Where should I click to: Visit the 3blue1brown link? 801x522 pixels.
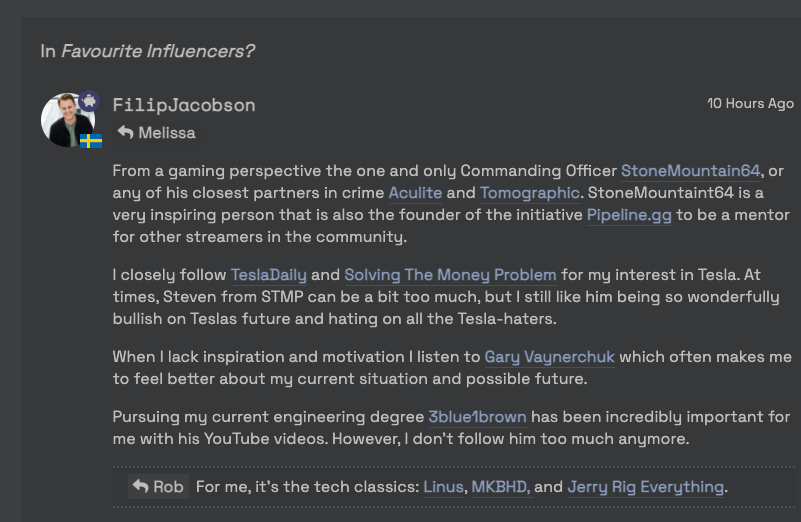coord(477,416)
